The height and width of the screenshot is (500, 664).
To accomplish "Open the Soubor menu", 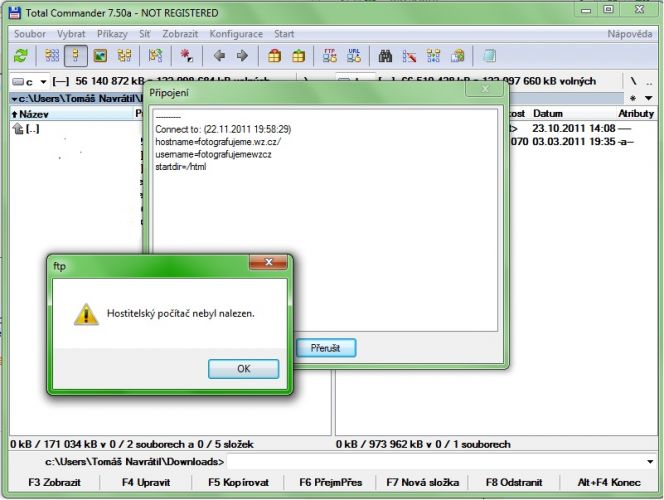I will 30,34.
